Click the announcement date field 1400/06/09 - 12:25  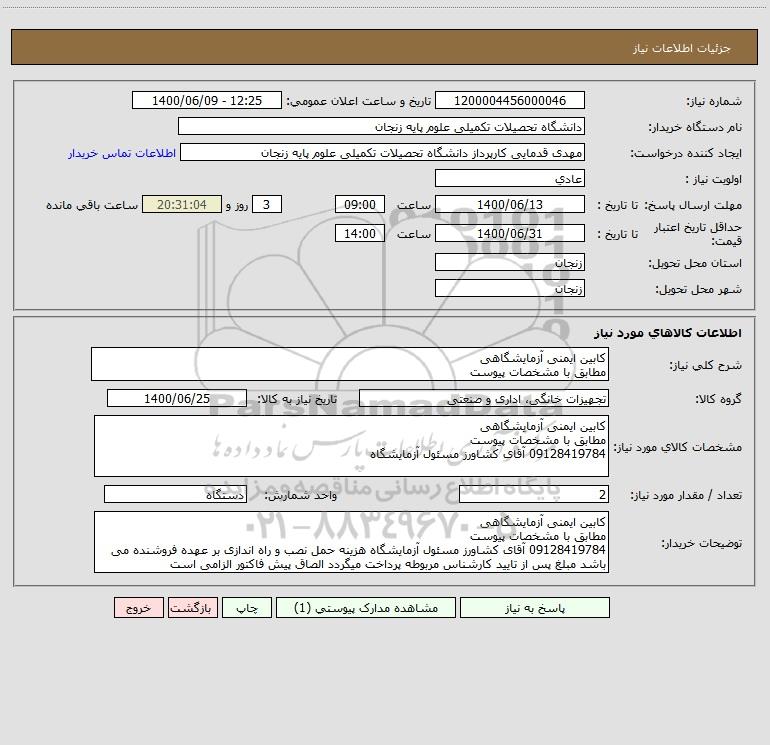coord(207,100)
